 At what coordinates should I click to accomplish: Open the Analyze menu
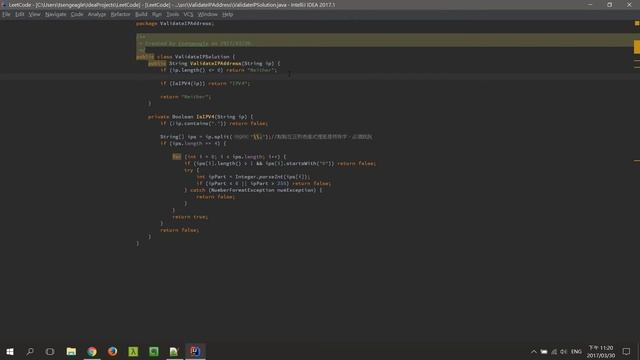click(x=97, y=14)
